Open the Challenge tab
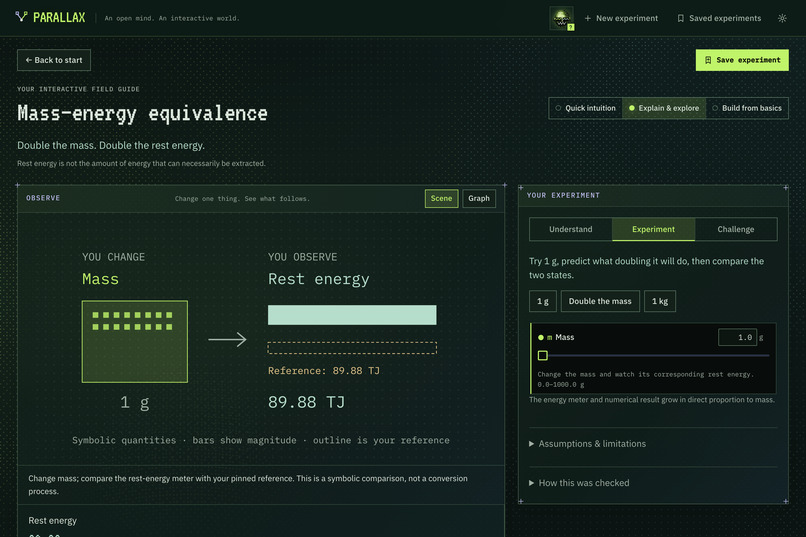806x537 pixels. point(736,229)
